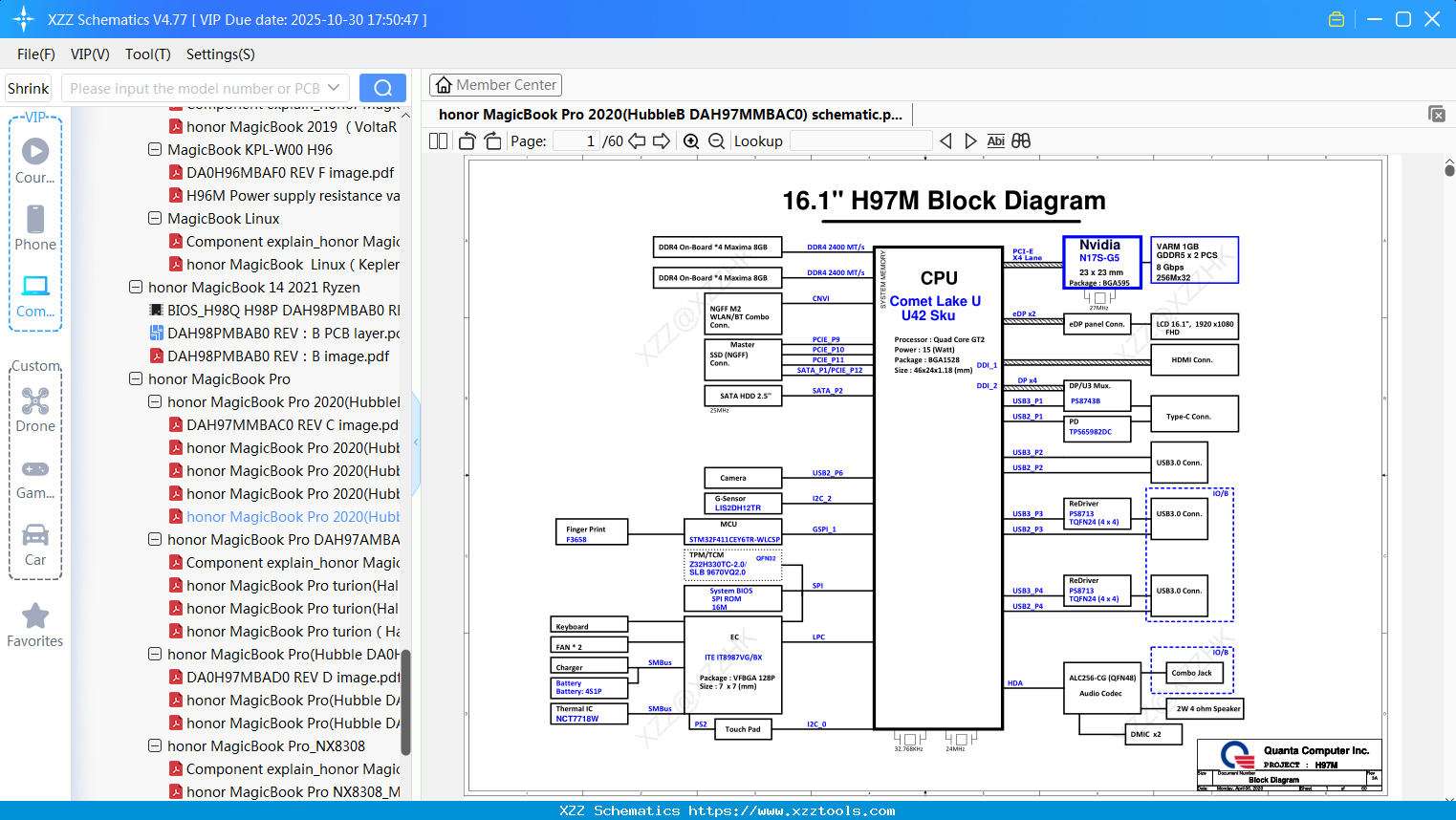
Task: Open honor MagicBook 2019 (VoltaR file
Action: [x=292, y=126]
